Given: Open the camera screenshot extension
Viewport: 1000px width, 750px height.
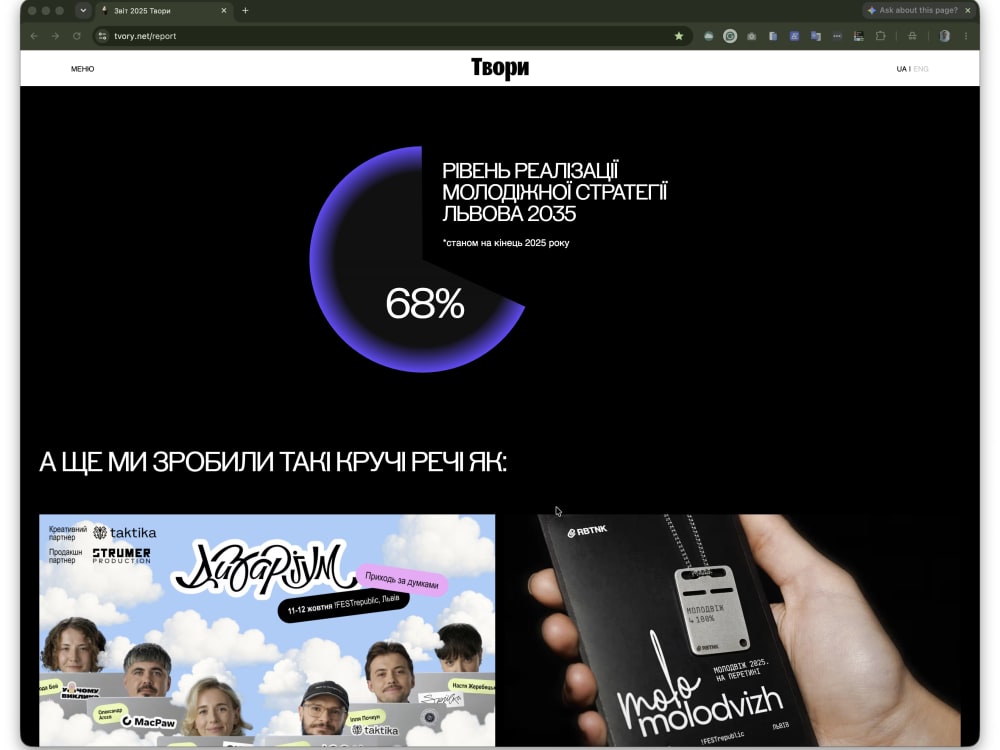Looking at the screenshot, I should tap(751, 36).
